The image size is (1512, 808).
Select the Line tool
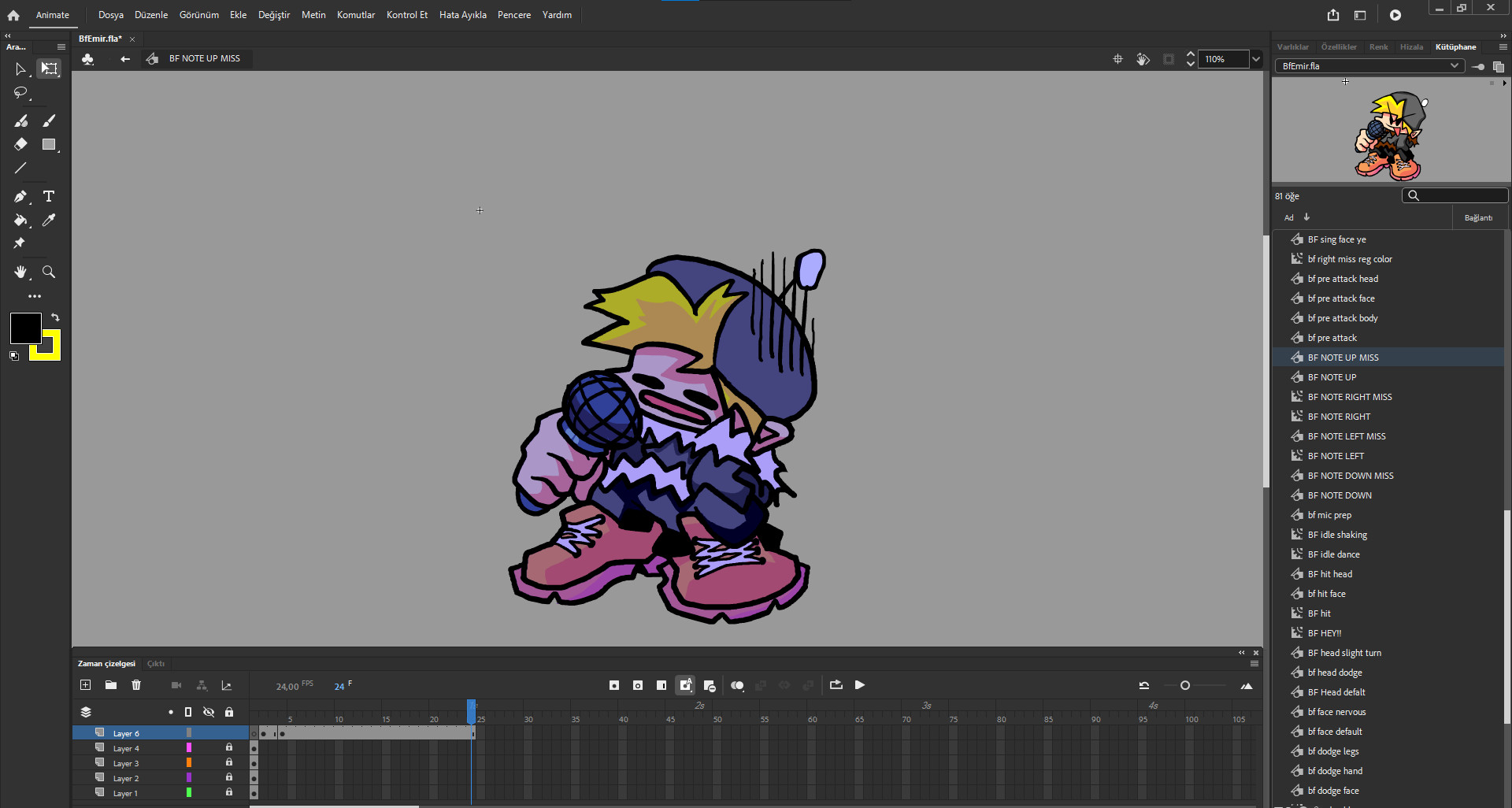20,168
